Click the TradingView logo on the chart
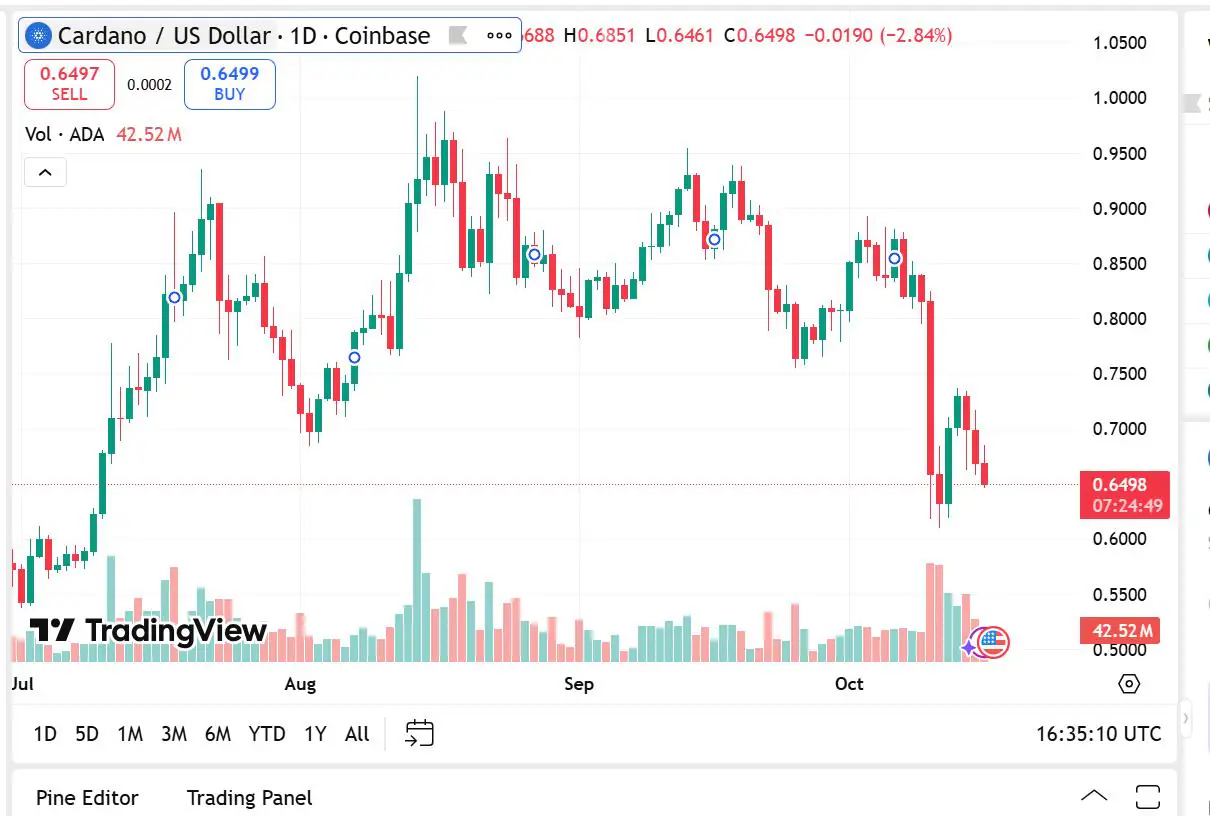 [148, 630]
